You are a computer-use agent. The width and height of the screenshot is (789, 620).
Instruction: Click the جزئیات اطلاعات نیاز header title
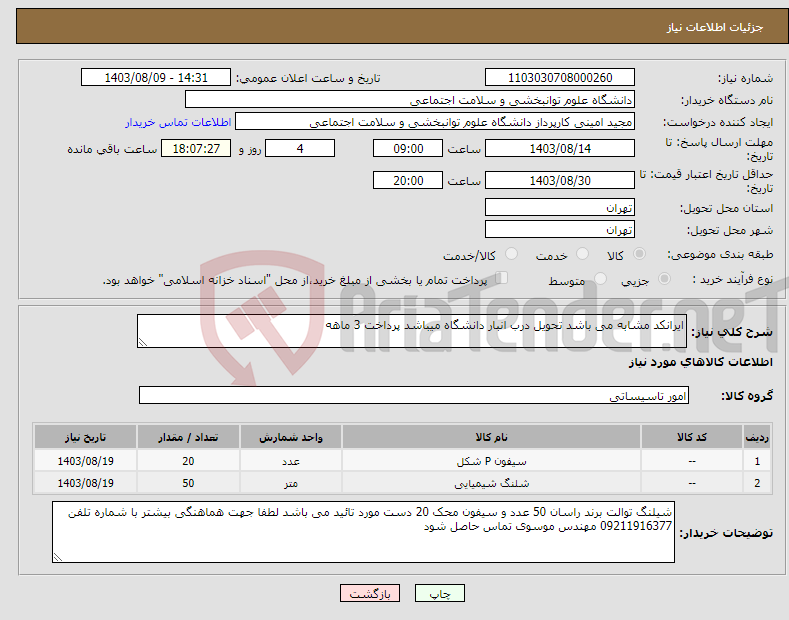coord(715,27)
